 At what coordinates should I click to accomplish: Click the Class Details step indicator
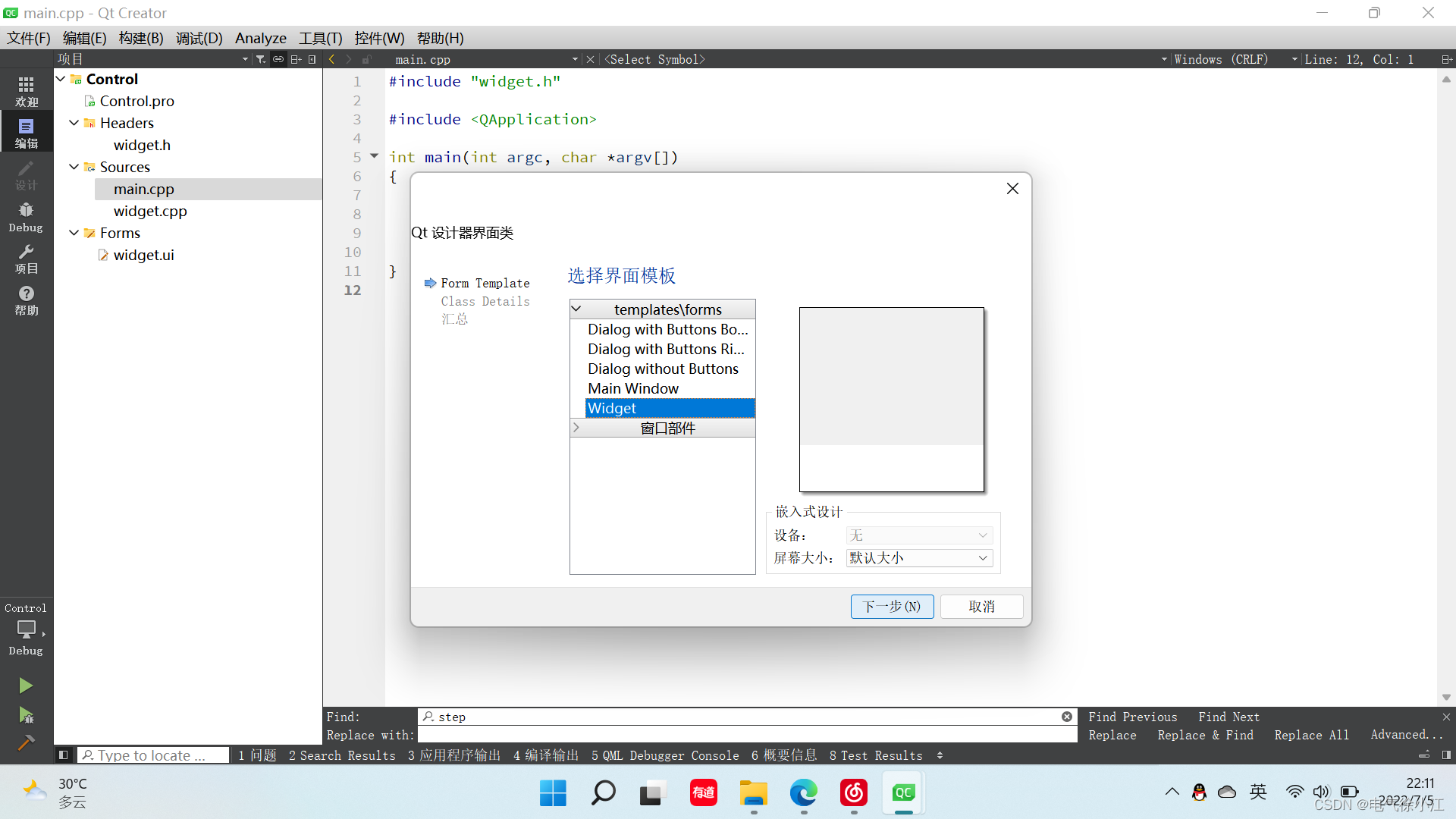coord(485,301)
